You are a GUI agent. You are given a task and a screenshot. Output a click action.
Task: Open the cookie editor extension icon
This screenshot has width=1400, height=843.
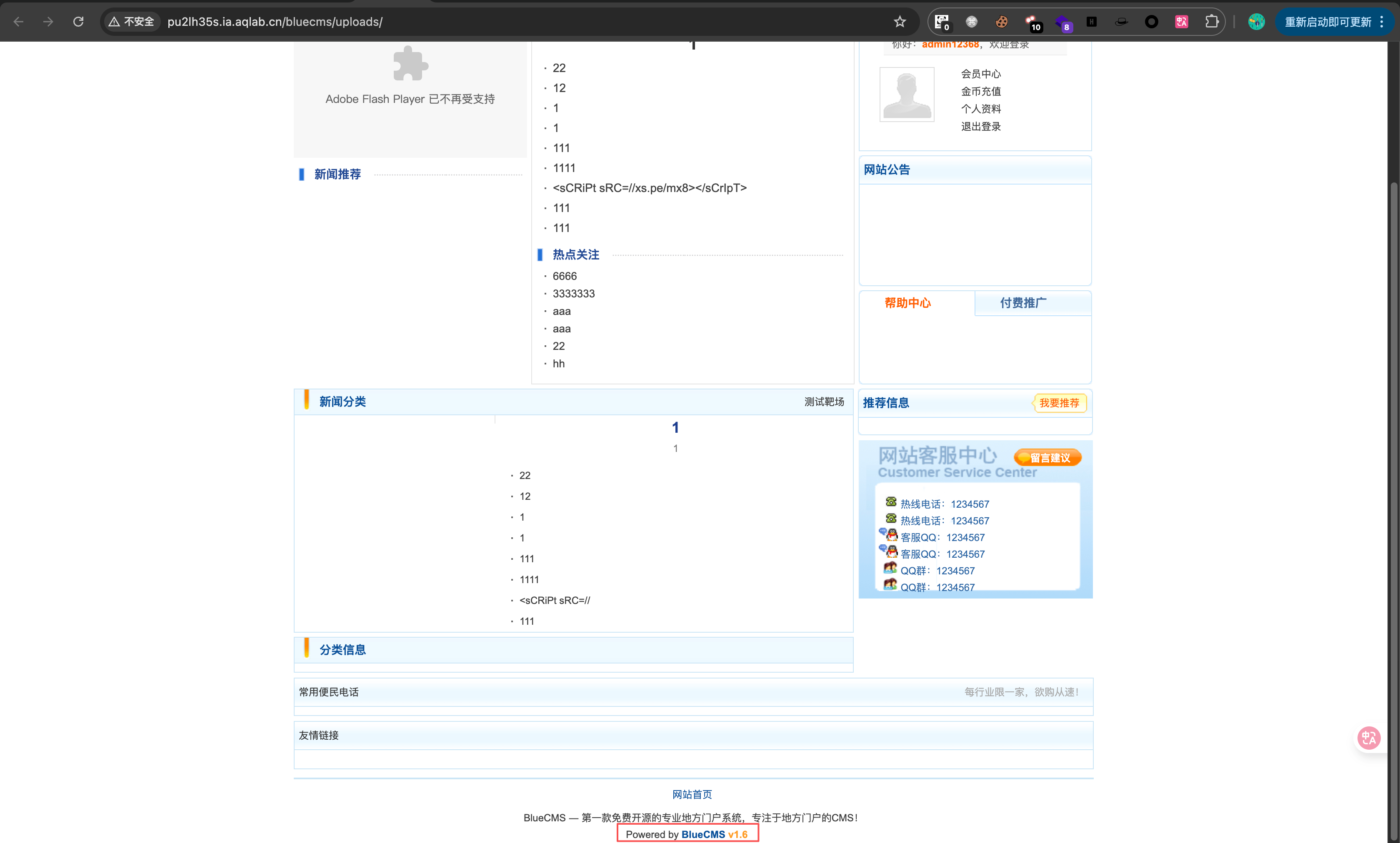[x=1002, y=22]
